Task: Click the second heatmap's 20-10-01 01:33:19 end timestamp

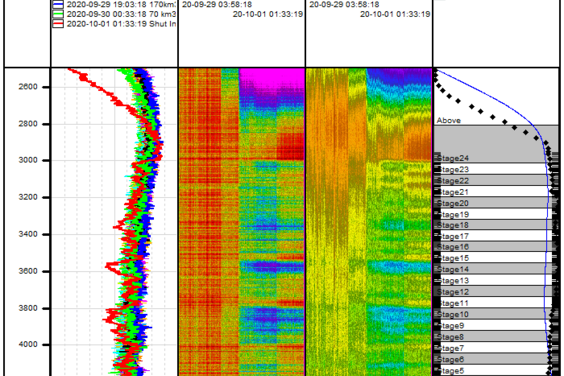Action: 395,14
